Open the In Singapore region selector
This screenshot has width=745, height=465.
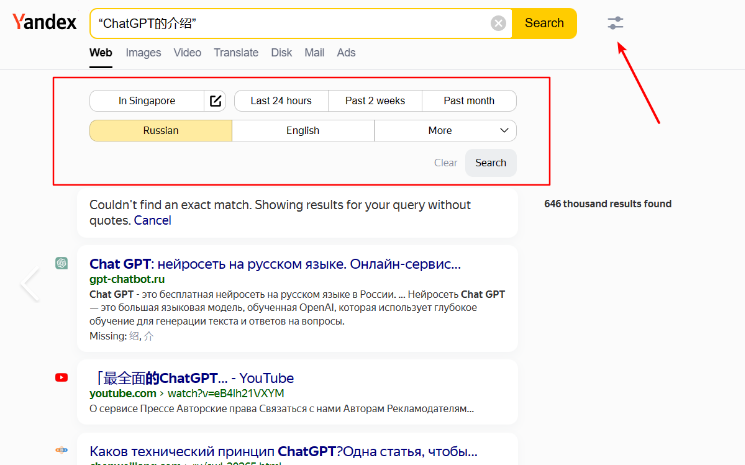tap(147, 101)
